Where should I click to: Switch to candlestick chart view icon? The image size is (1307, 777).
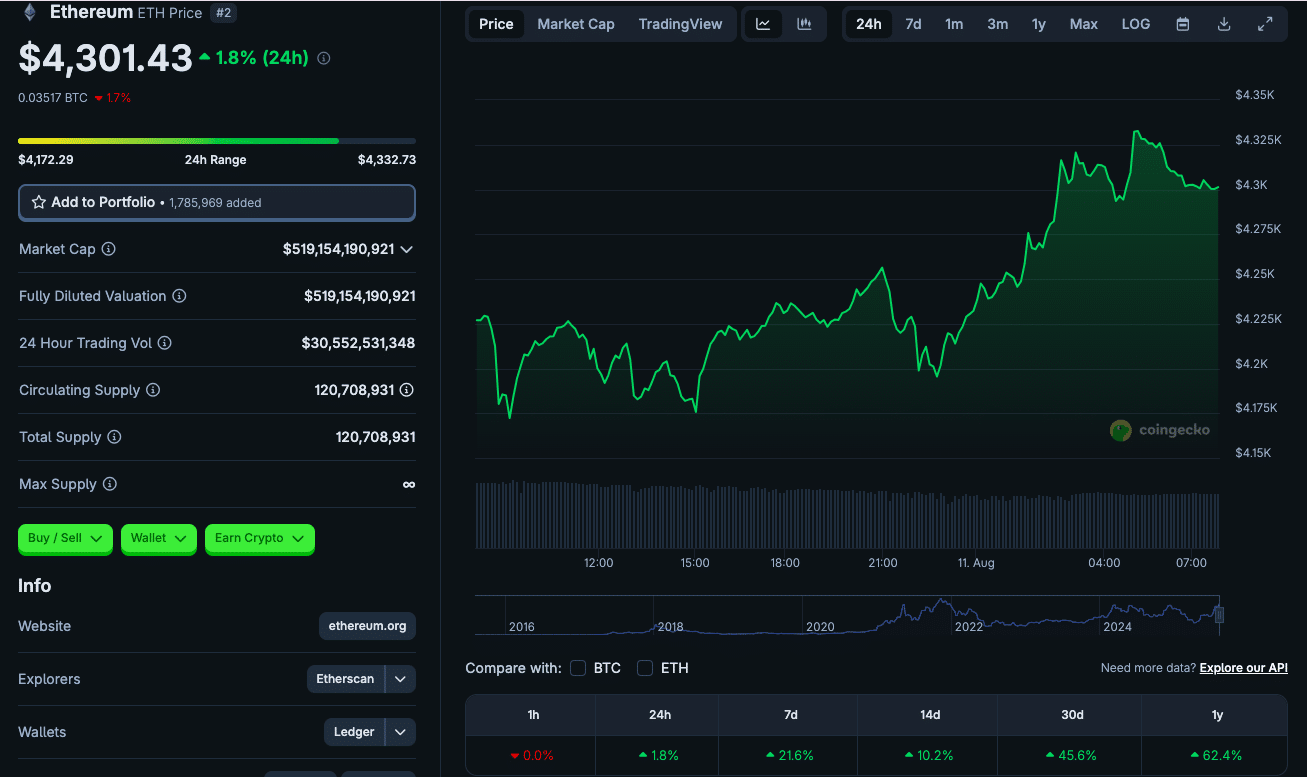(804, 24)
